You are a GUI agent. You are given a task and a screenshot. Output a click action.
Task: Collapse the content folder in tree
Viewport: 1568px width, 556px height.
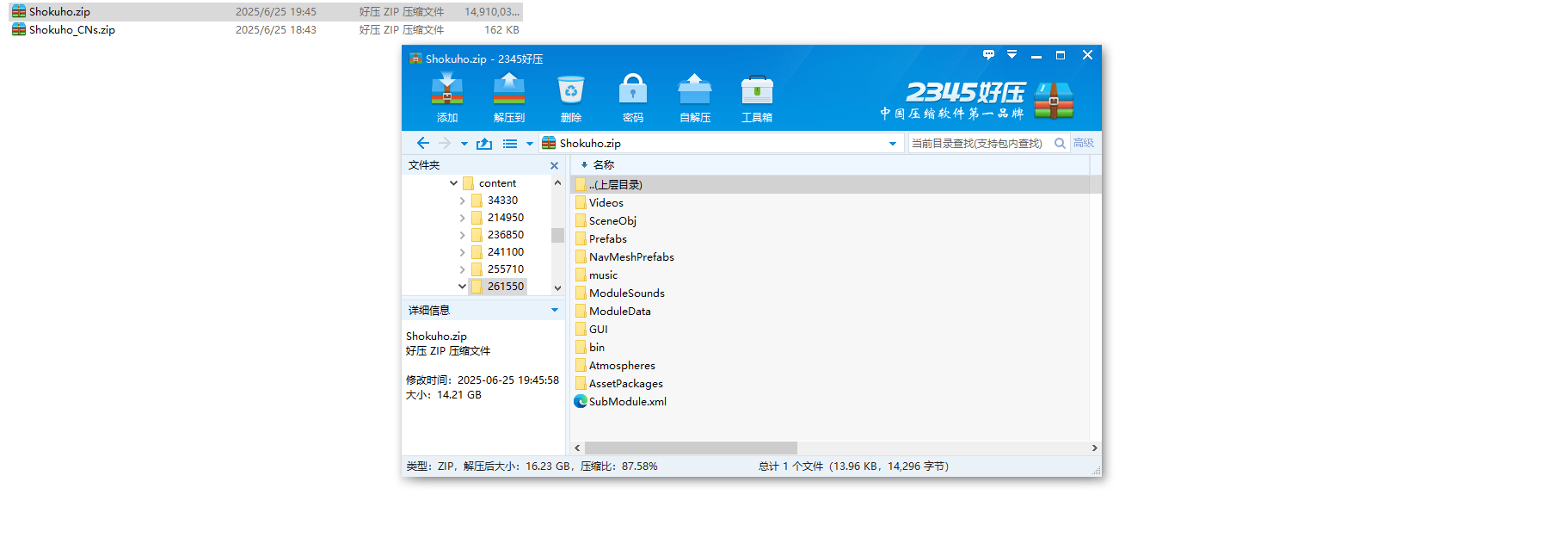pos(453,183)
